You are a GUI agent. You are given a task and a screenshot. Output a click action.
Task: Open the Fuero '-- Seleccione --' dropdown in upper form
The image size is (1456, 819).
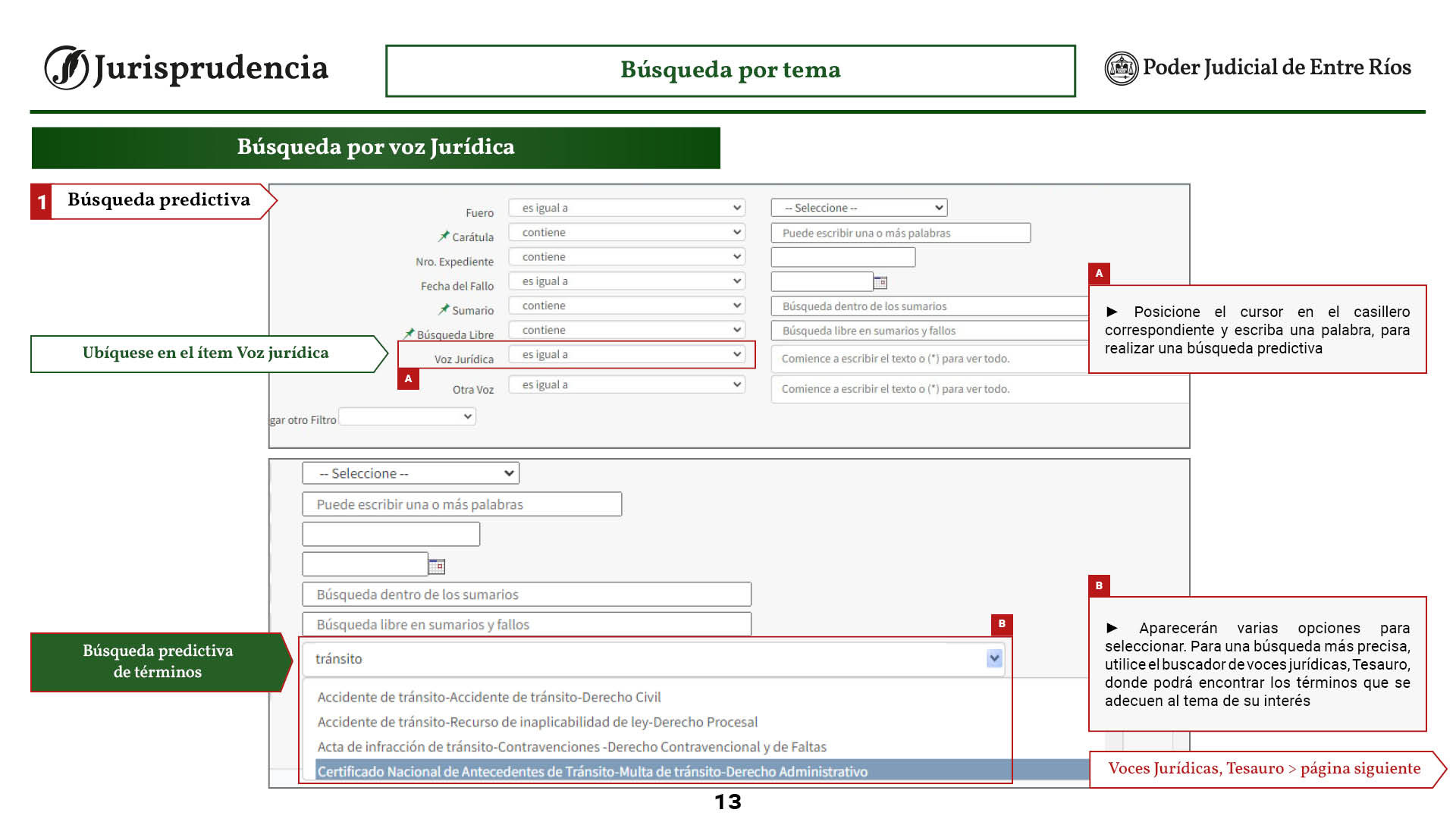pyautogui.click(x=858, y=208)
